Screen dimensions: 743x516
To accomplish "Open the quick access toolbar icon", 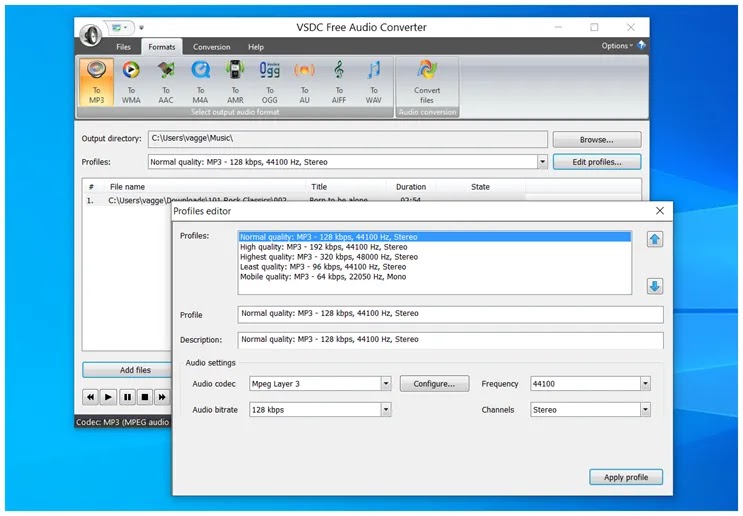I will tap(118, 28).
